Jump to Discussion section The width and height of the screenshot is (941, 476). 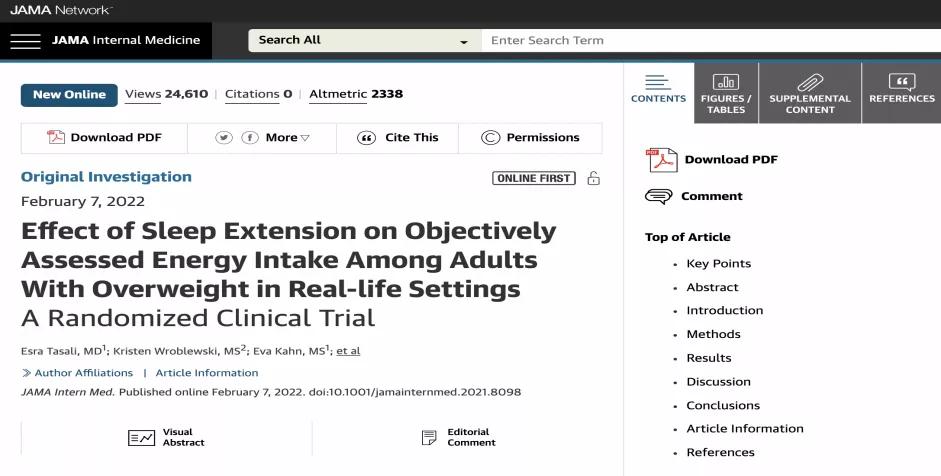(718, 382)
